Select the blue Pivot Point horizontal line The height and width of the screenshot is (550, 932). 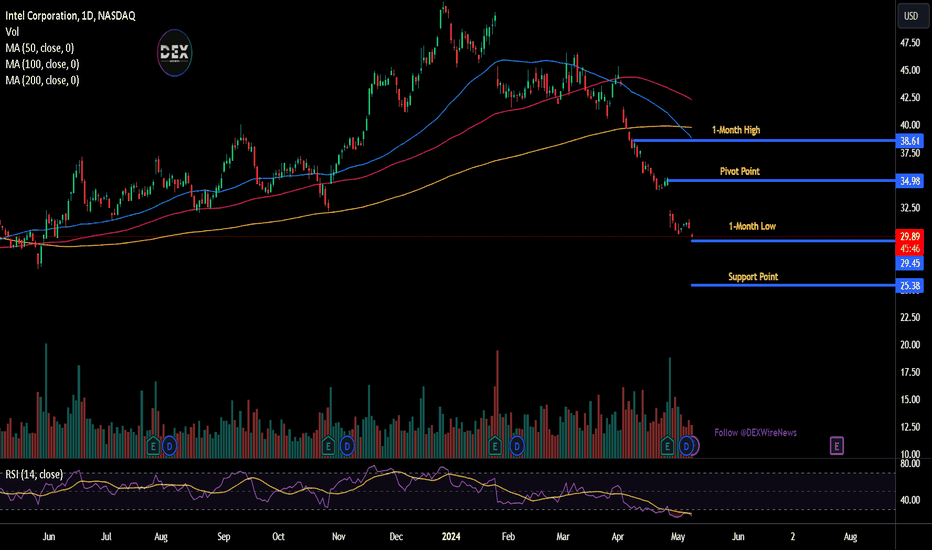click(x=781, y=180)
